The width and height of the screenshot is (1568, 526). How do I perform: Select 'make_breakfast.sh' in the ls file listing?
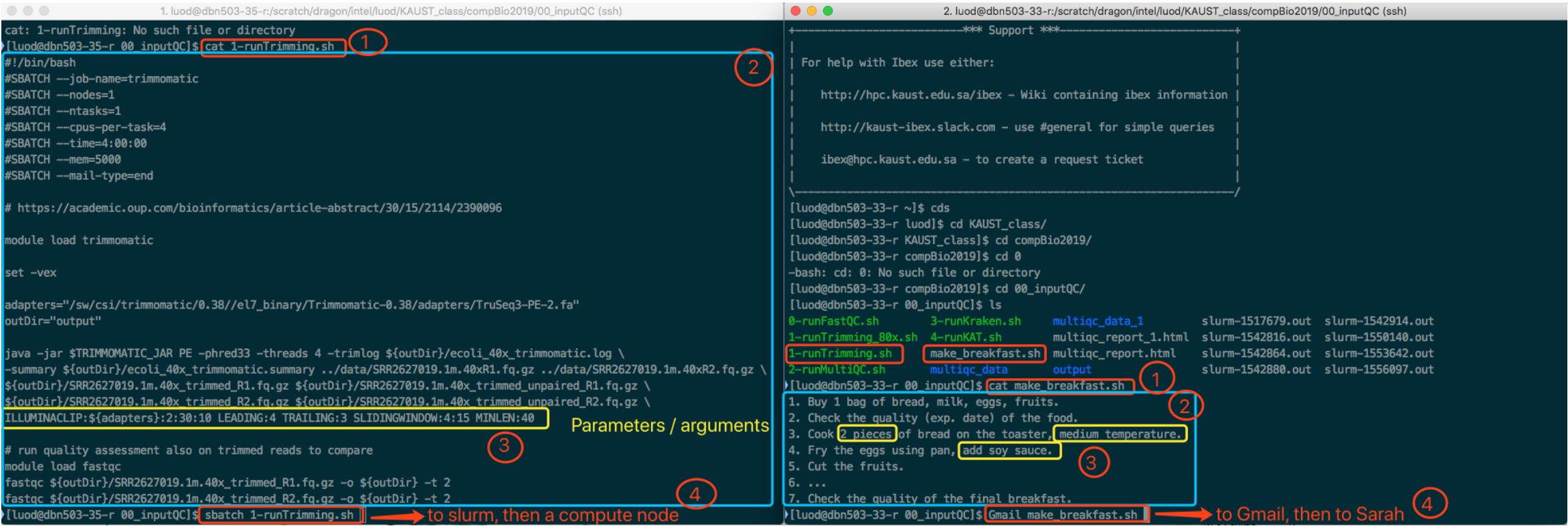click(x=985, y=353)
